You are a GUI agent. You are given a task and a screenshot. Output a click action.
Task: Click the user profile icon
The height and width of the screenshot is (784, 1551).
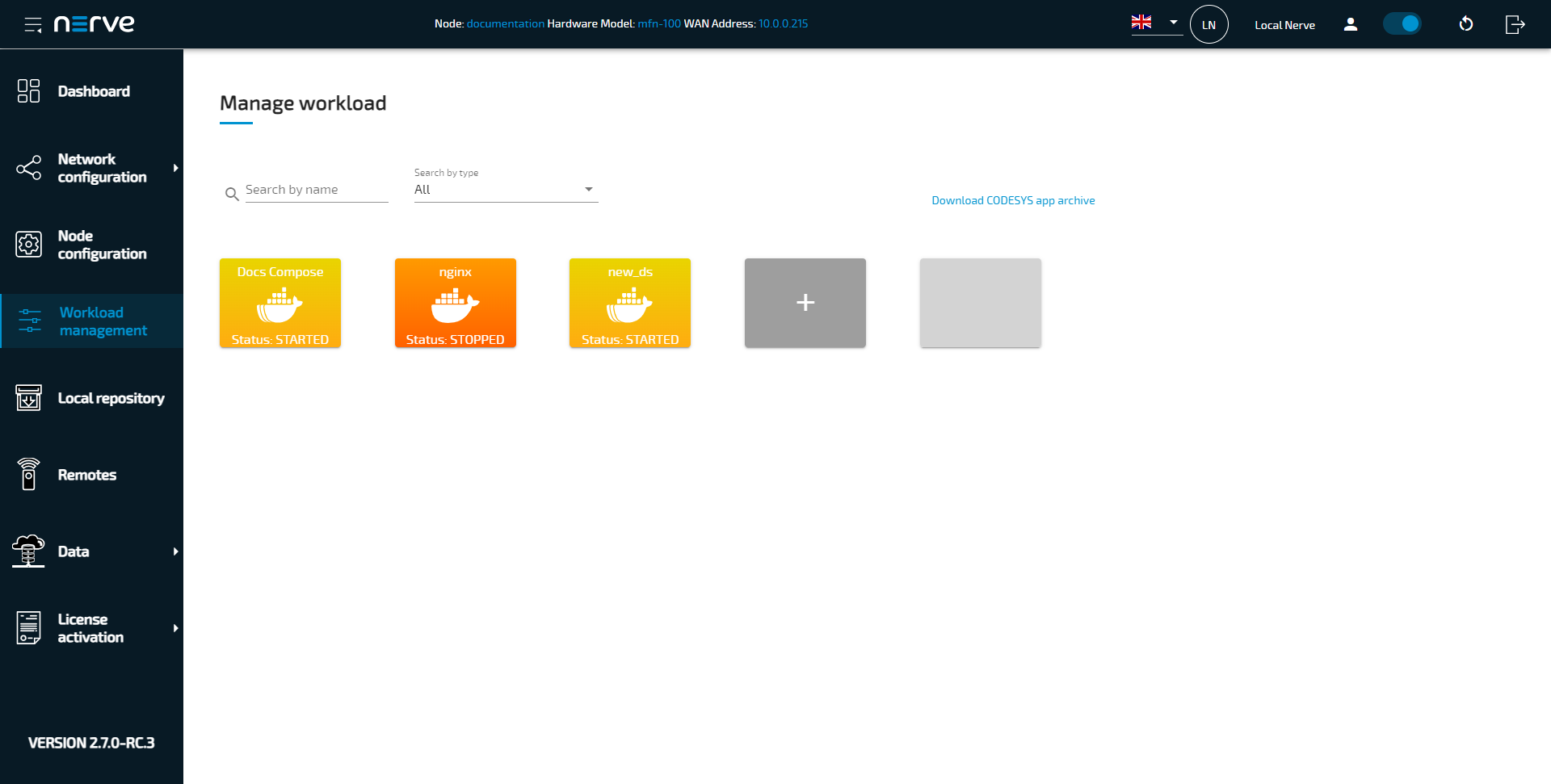pyautogui.click(x=1350, y=24)
